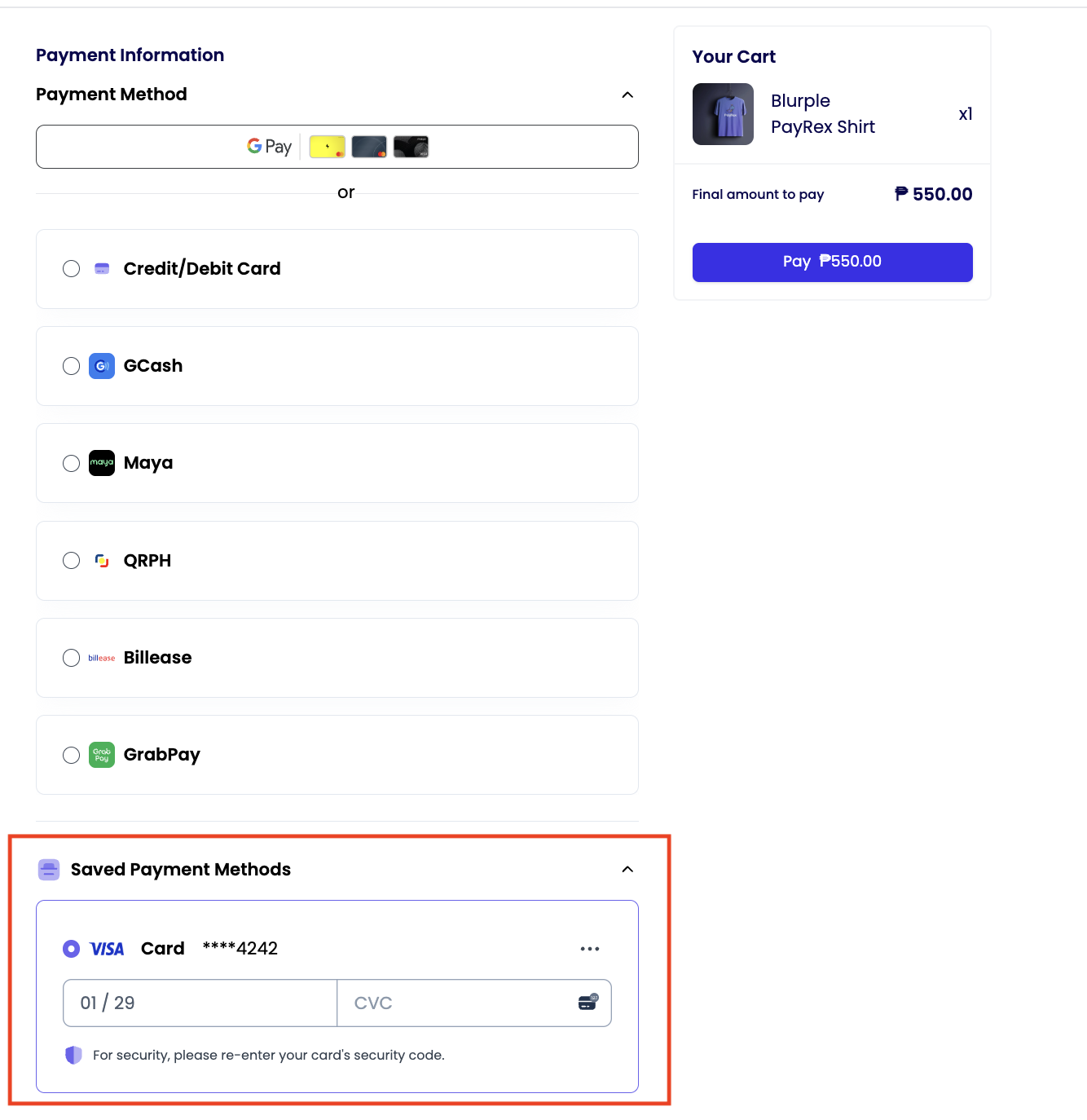This screenshot has height=1120, width=1087.
Task: Collapse the Payment Method section chevron
Action: (x=627, y=95)
